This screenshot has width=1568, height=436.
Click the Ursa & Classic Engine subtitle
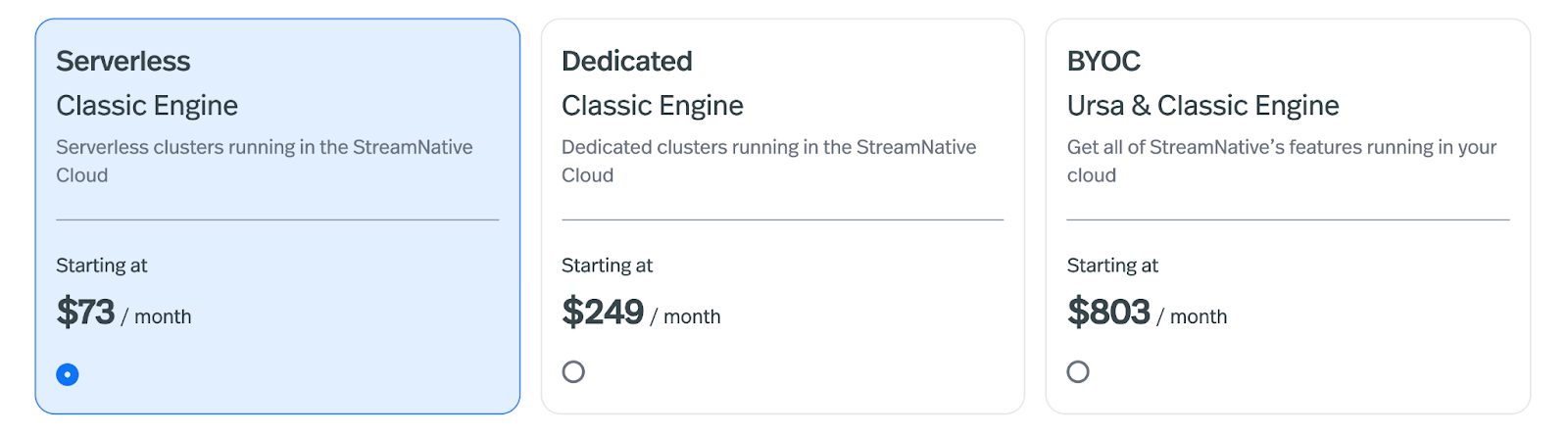point(1202,106)
